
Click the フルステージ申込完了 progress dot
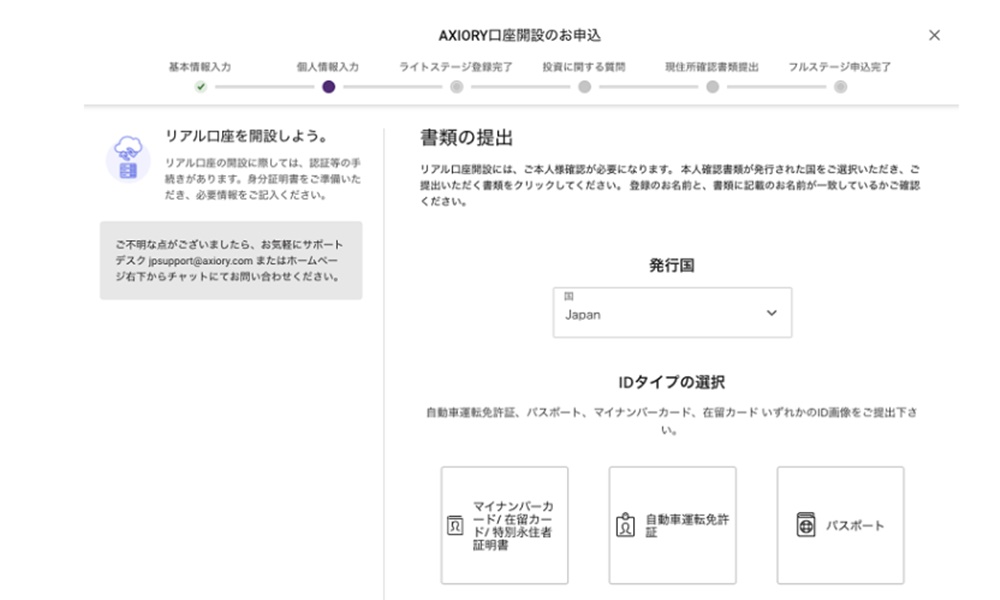coord(840,88)
